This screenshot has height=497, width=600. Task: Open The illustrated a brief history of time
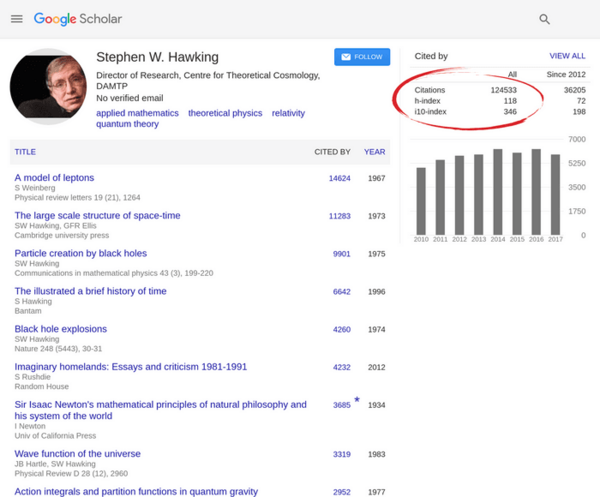[x=90, y=291]
